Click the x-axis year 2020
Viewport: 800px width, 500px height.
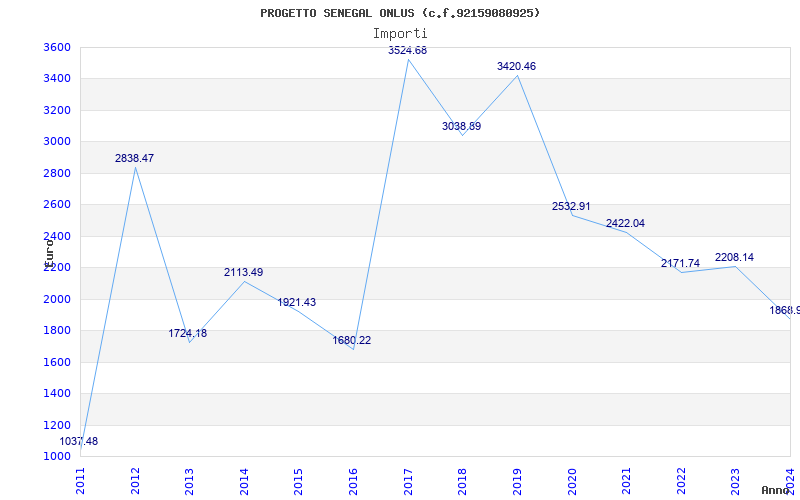(572, 481)
